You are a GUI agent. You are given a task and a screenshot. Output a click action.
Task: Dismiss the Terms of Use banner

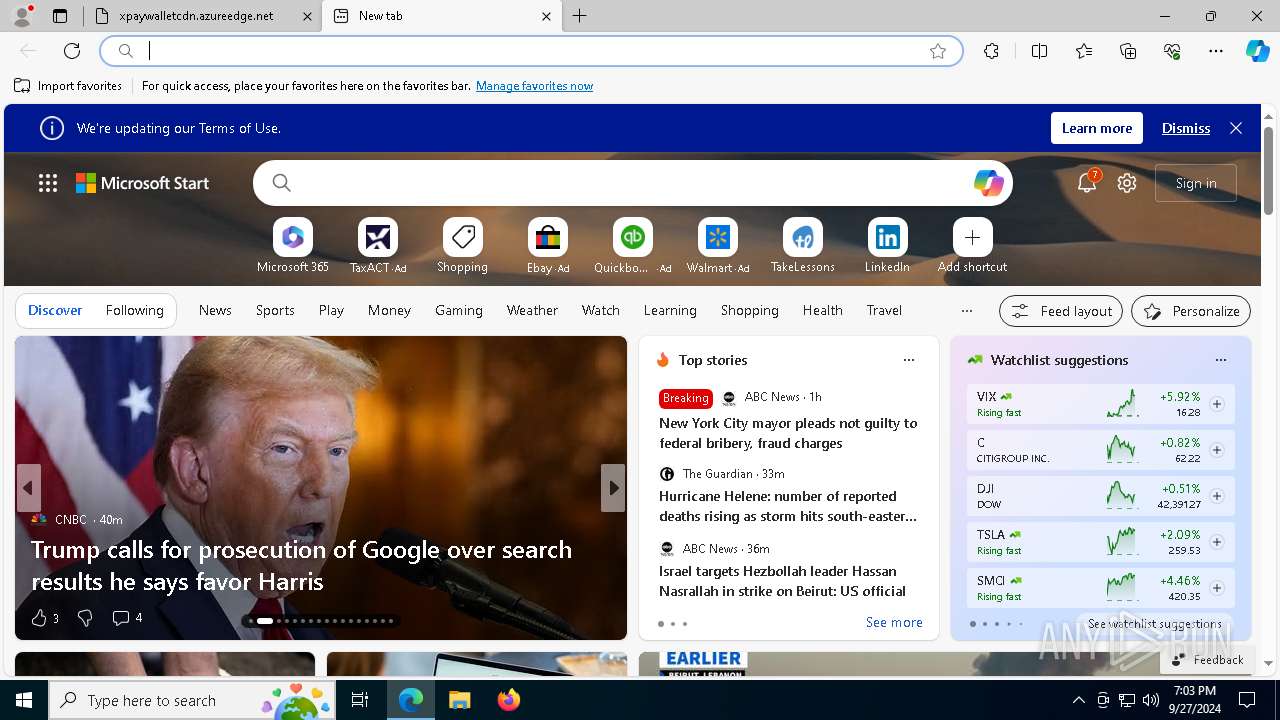pyautogui.click(x=1186, y=128)
